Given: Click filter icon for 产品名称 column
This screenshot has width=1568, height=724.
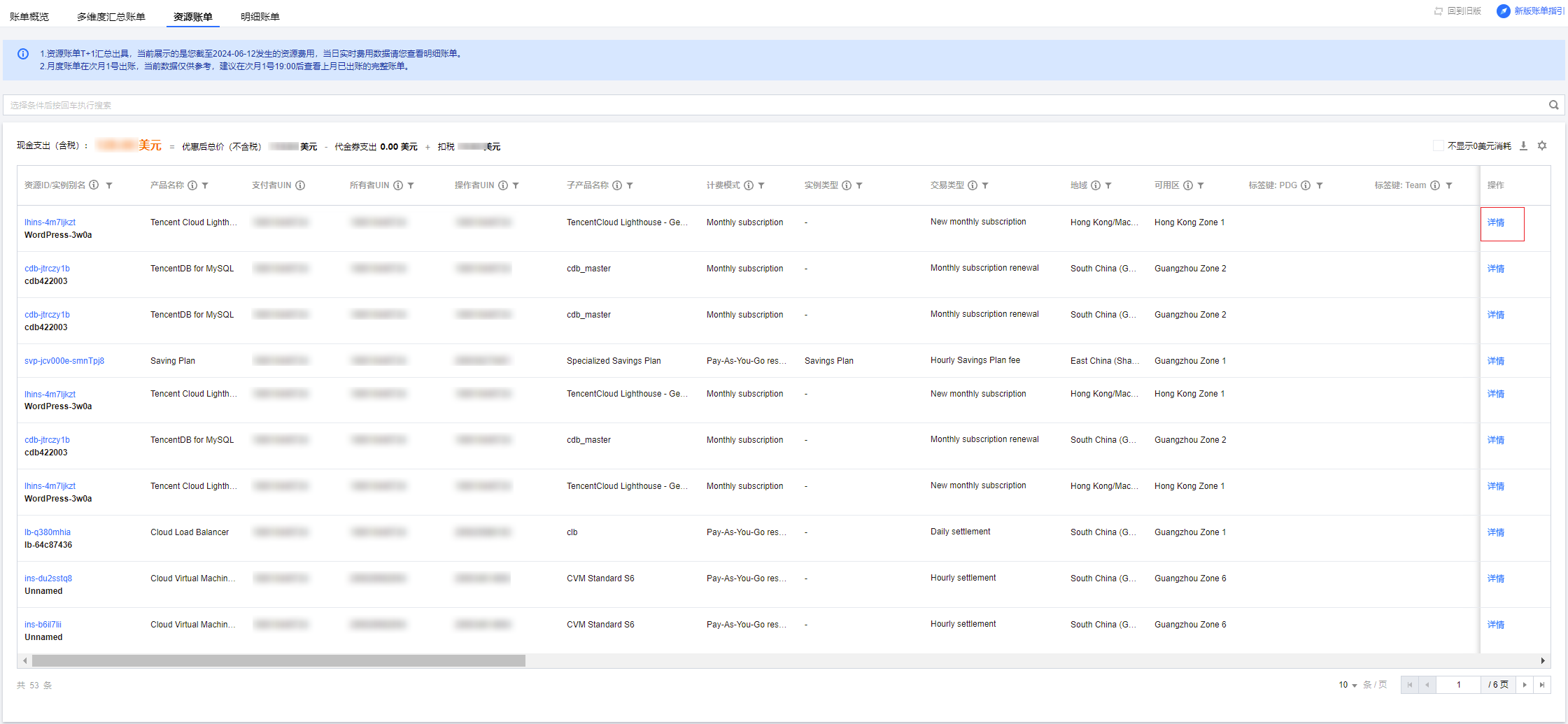Looking at the screenshot, I should pyautogui.click(x=205, y=185).
